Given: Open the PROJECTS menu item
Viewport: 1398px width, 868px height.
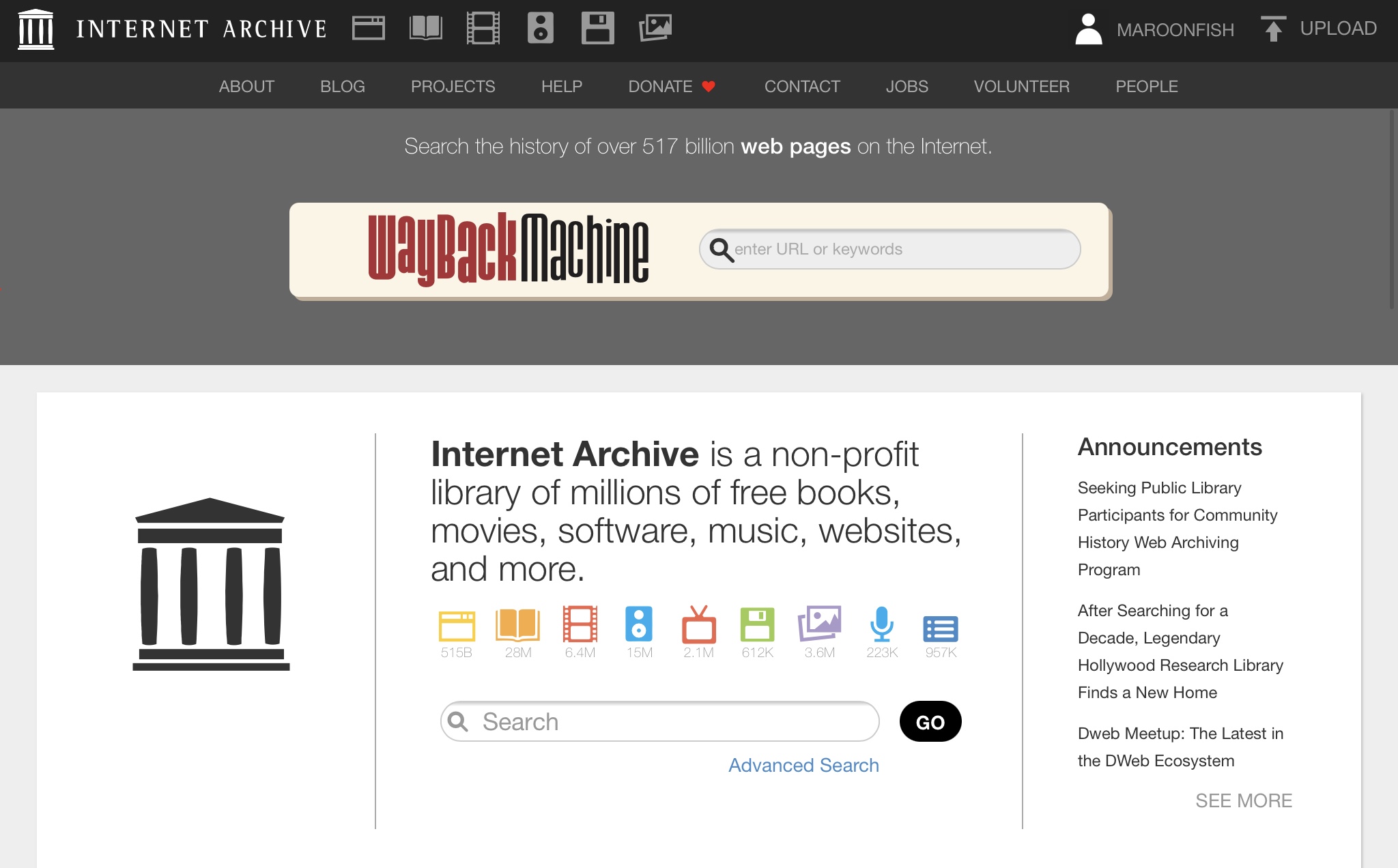Looking at the screenshot, I should [453, 87].
